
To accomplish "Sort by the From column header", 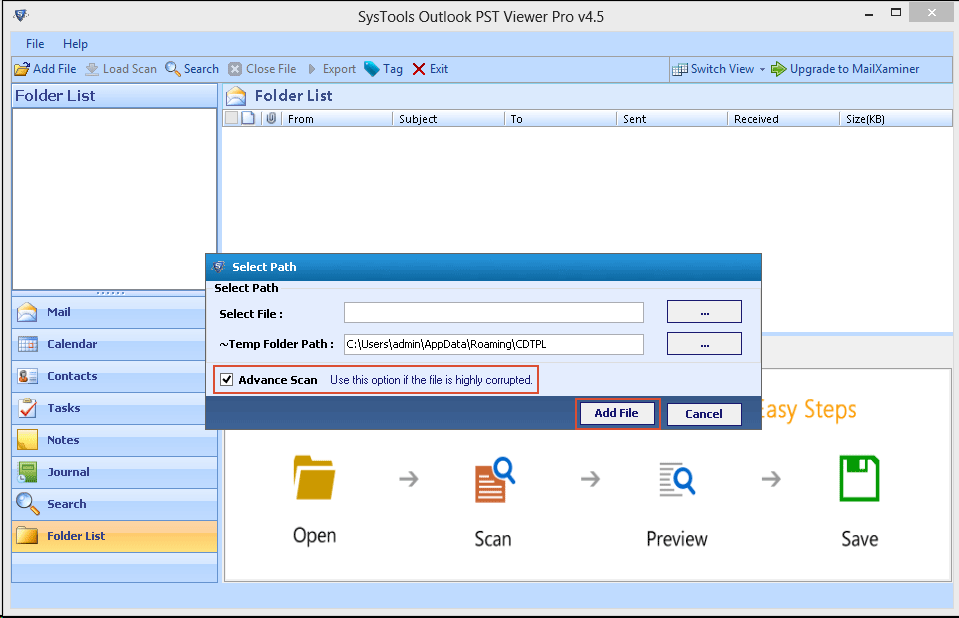I will tap(336, 119).
